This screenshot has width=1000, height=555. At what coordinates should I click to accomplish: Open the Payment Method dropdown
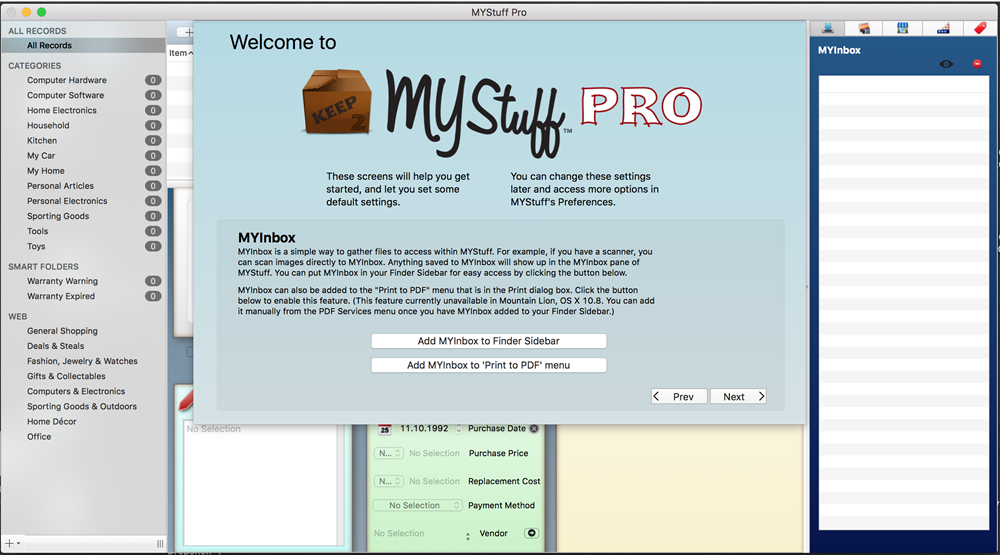coord(417,505)
